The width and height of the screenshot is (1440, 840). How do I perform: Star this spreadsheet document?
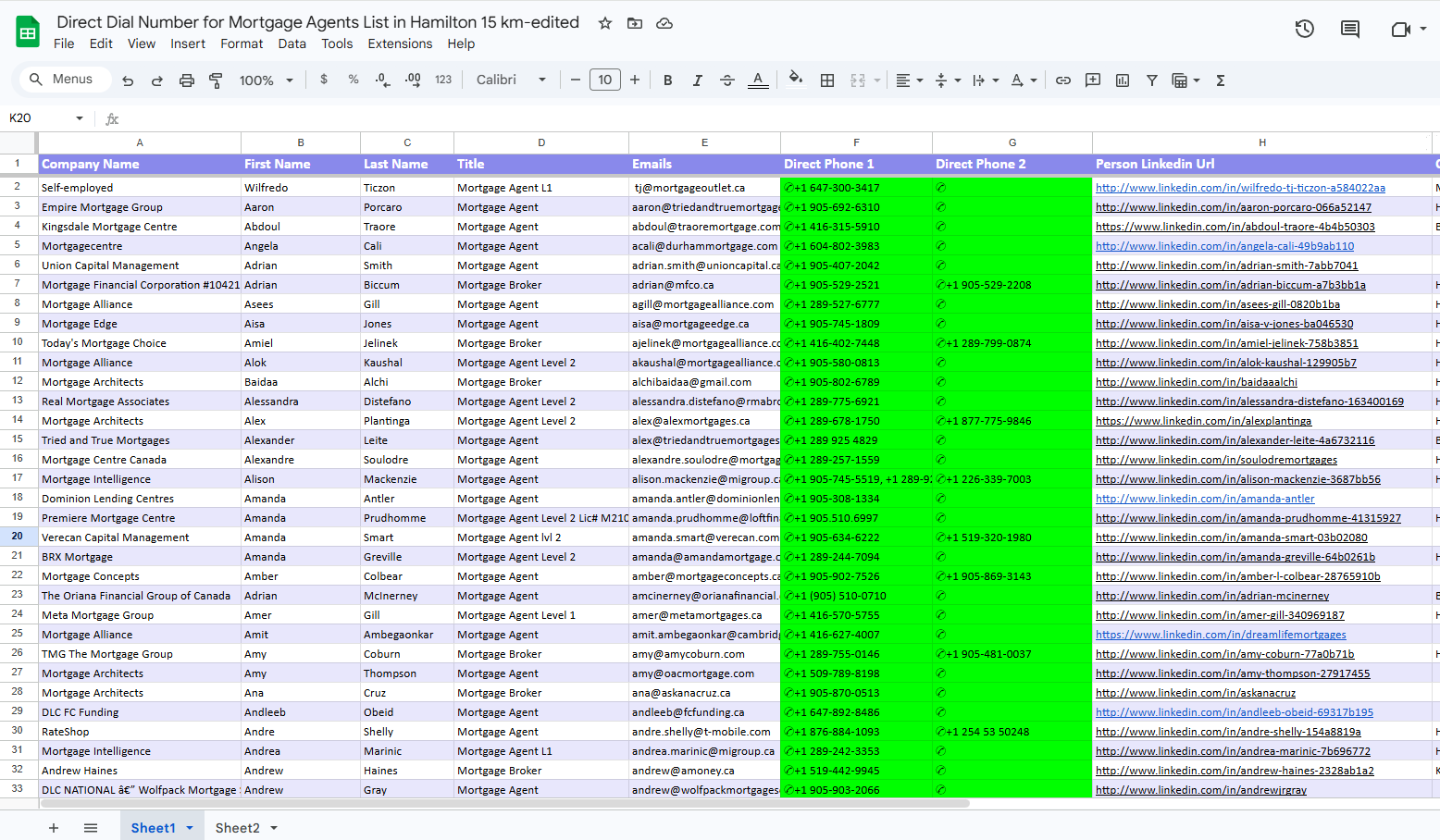point(605,23)
